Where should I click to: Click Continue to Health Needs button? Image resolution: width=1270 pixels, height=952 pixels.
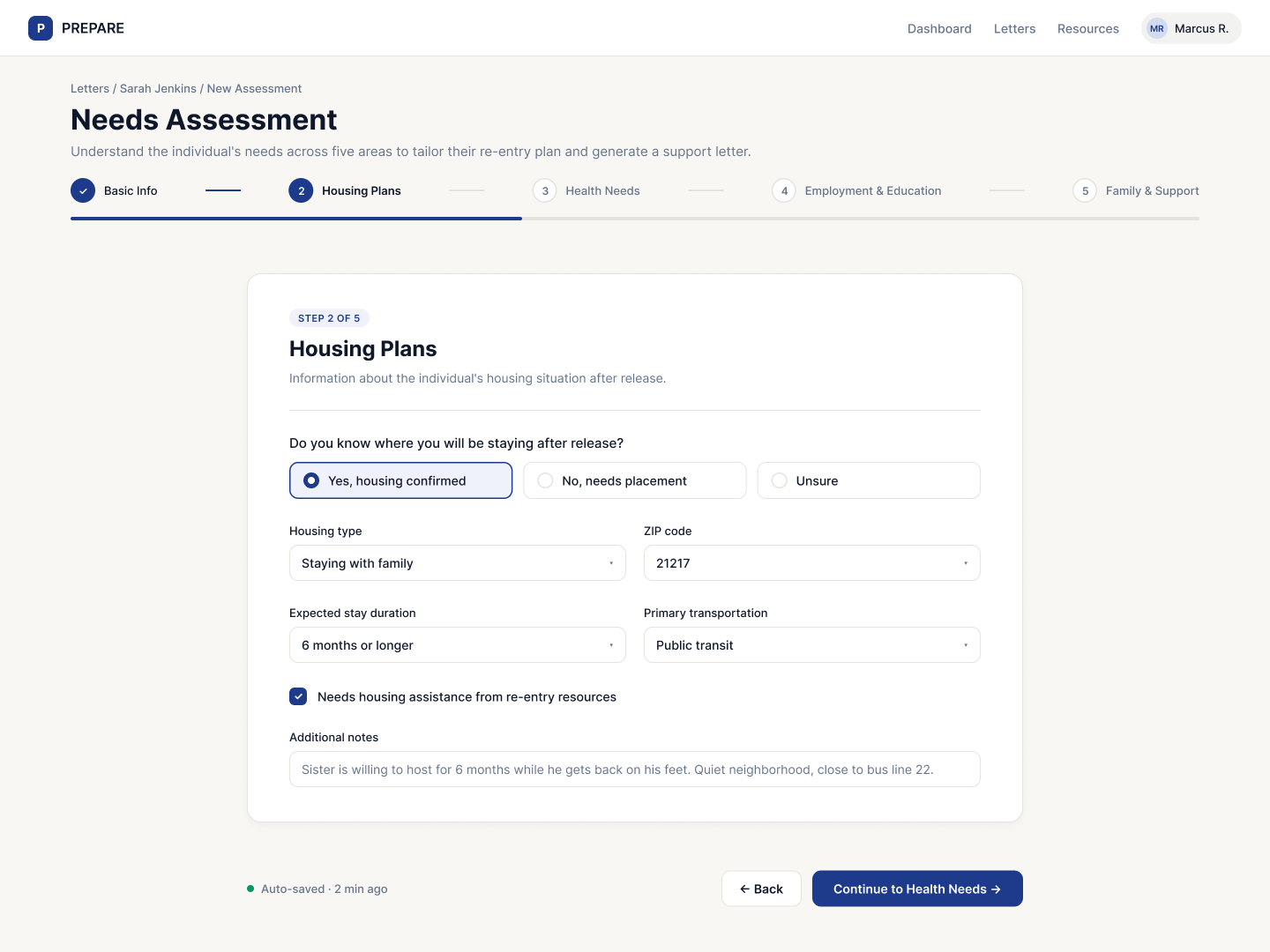tap(917, 889)
